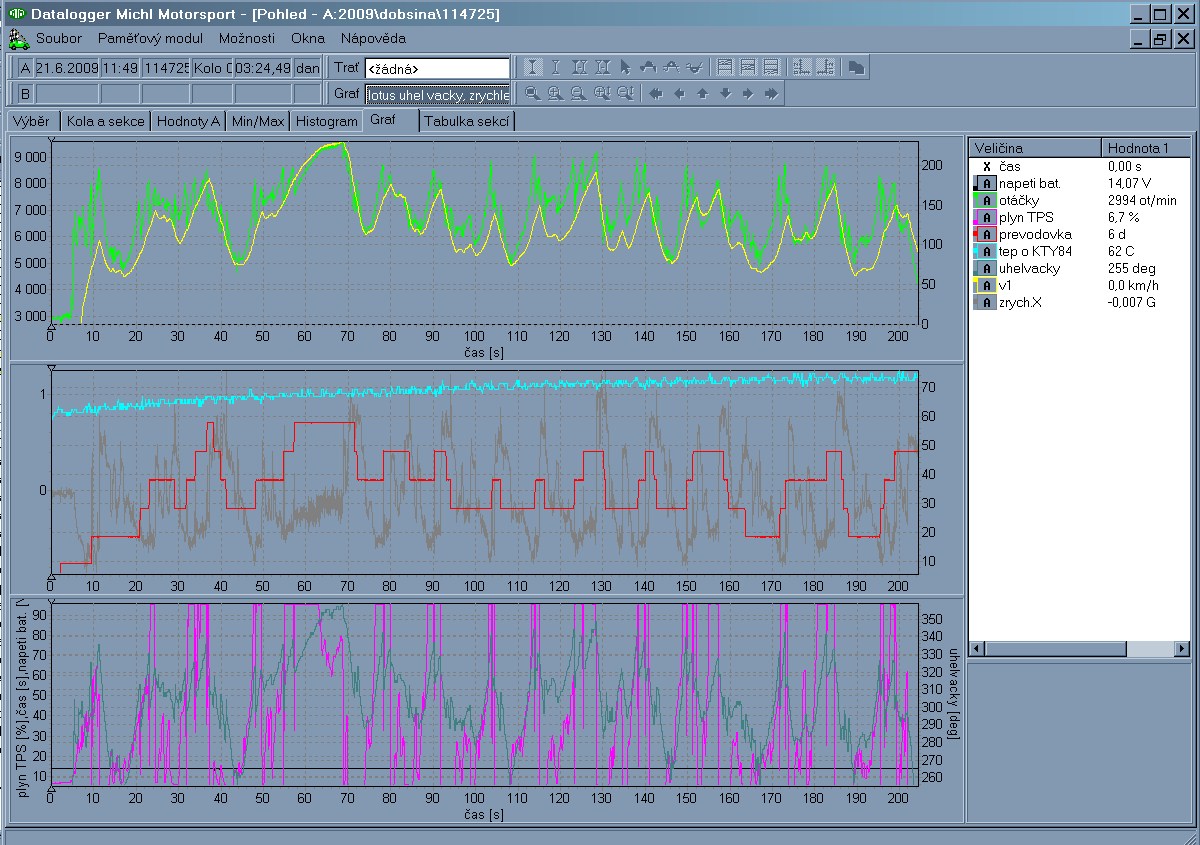Screen dimensions: 1200x845
Task: Click the single left arrow icon
Action: pyautogui.click(x=679, y=94)
